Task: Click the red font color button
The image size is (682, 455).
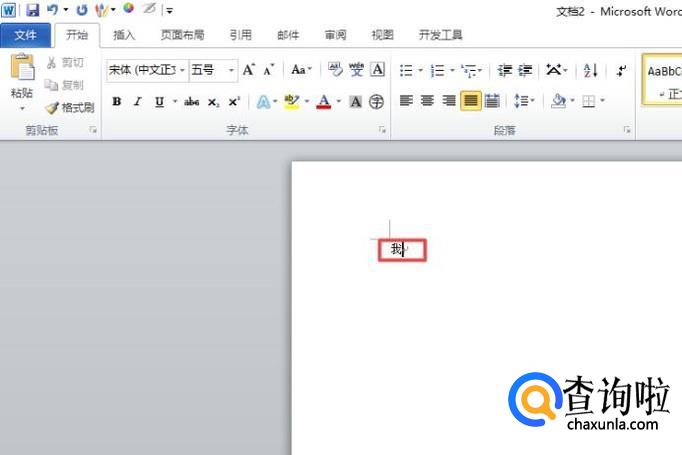Action: tap(323, 102)
